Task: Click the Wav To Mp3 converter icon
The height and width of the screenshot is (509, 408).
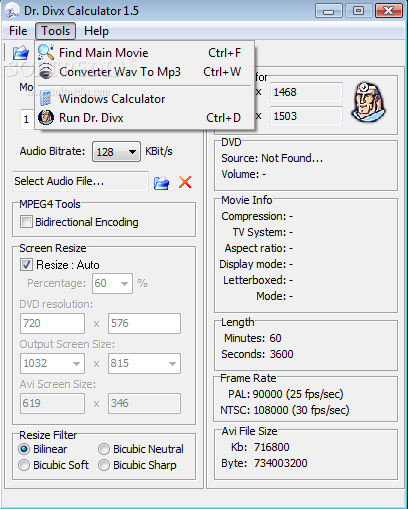Action: [46, 71]
